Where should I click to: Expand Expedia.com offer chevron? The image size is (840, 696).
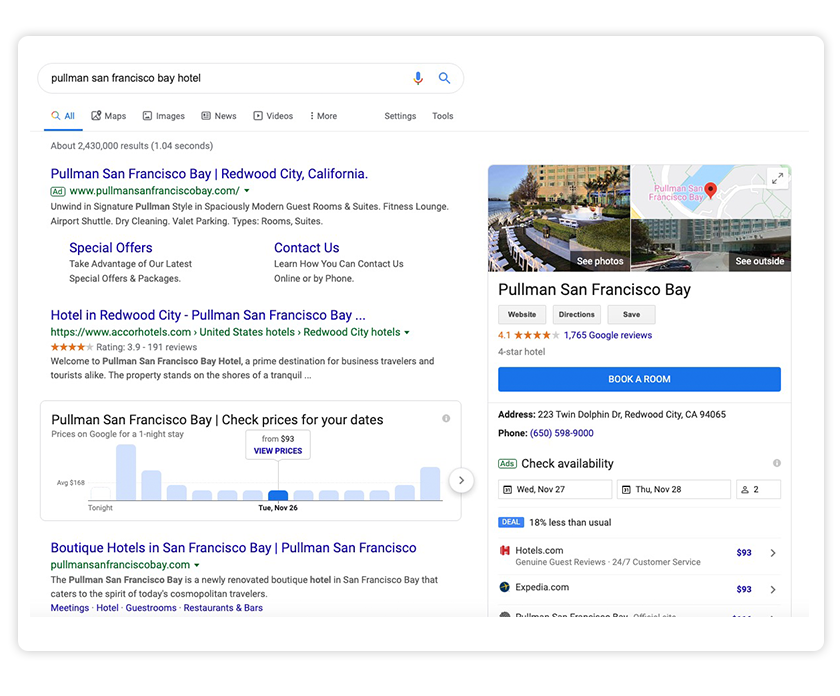pyautogui.click(x=772, y=589)
